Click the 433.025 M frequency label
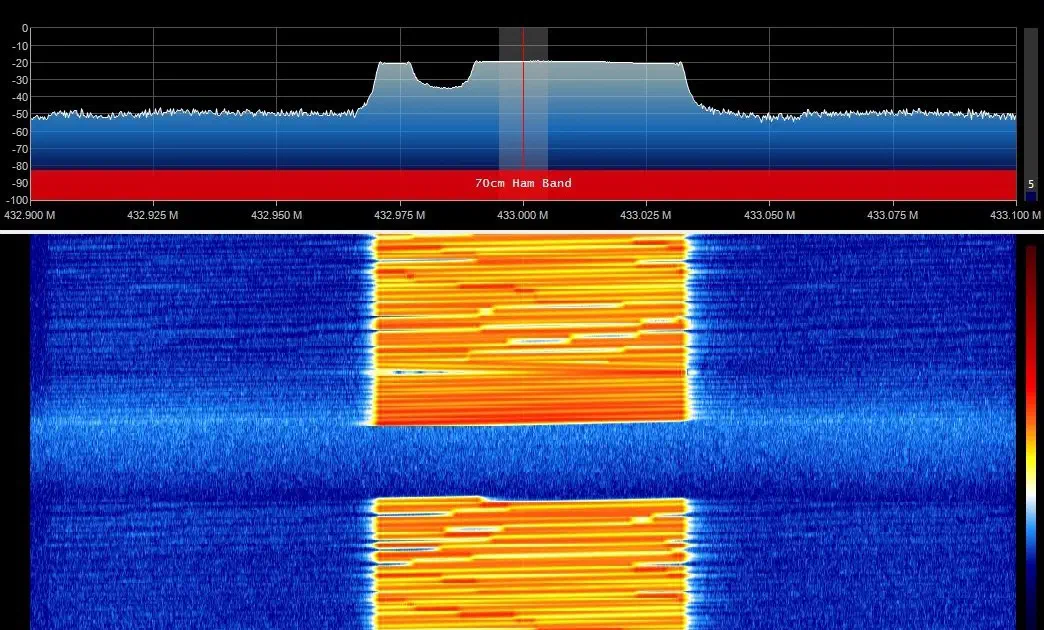The height and width of the screenshot is (630, 1044). point(646,215)
